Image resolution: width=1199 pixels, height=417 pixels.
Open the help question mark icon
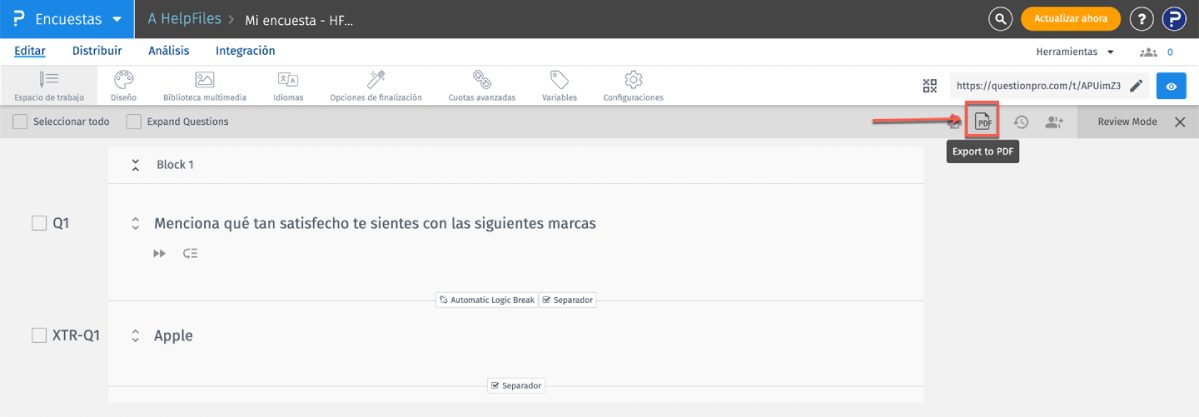[x=1141, y=19]
